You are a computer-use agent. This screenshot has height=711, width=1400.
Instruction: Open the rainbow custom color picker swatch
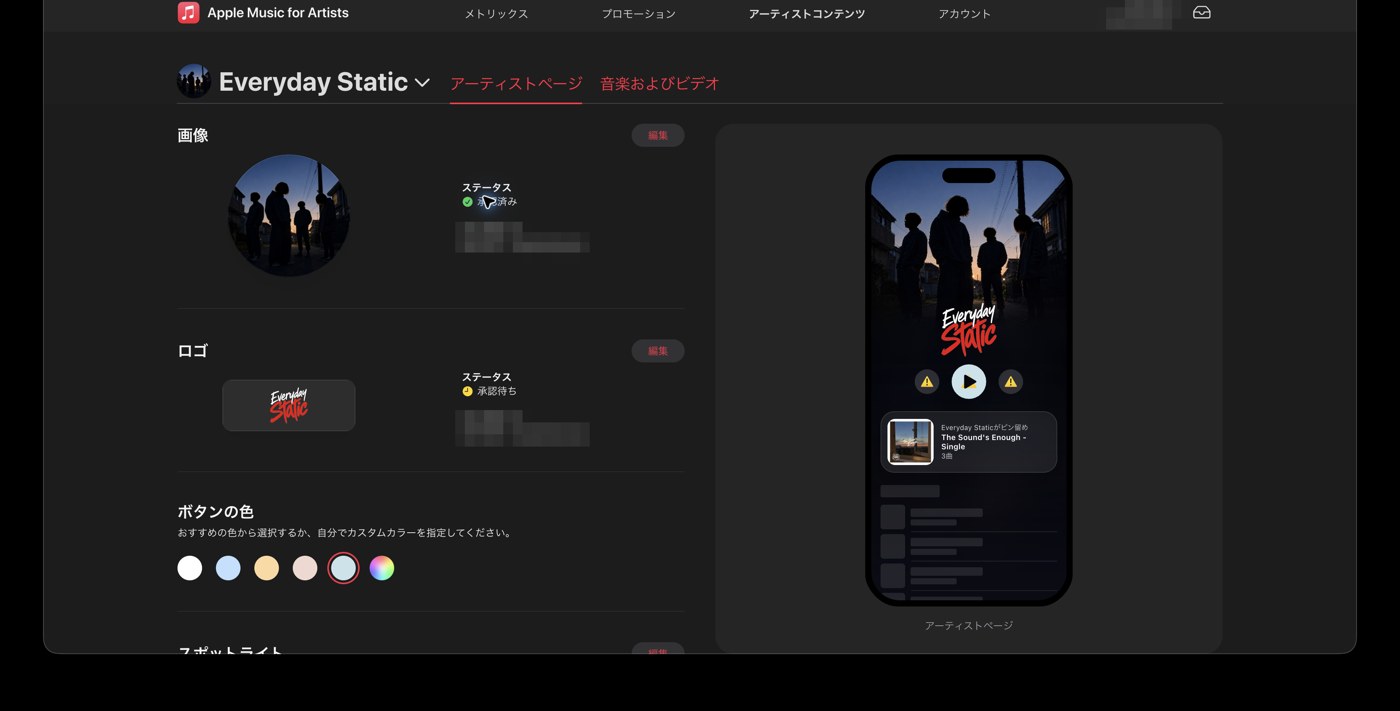click(382, 568)
